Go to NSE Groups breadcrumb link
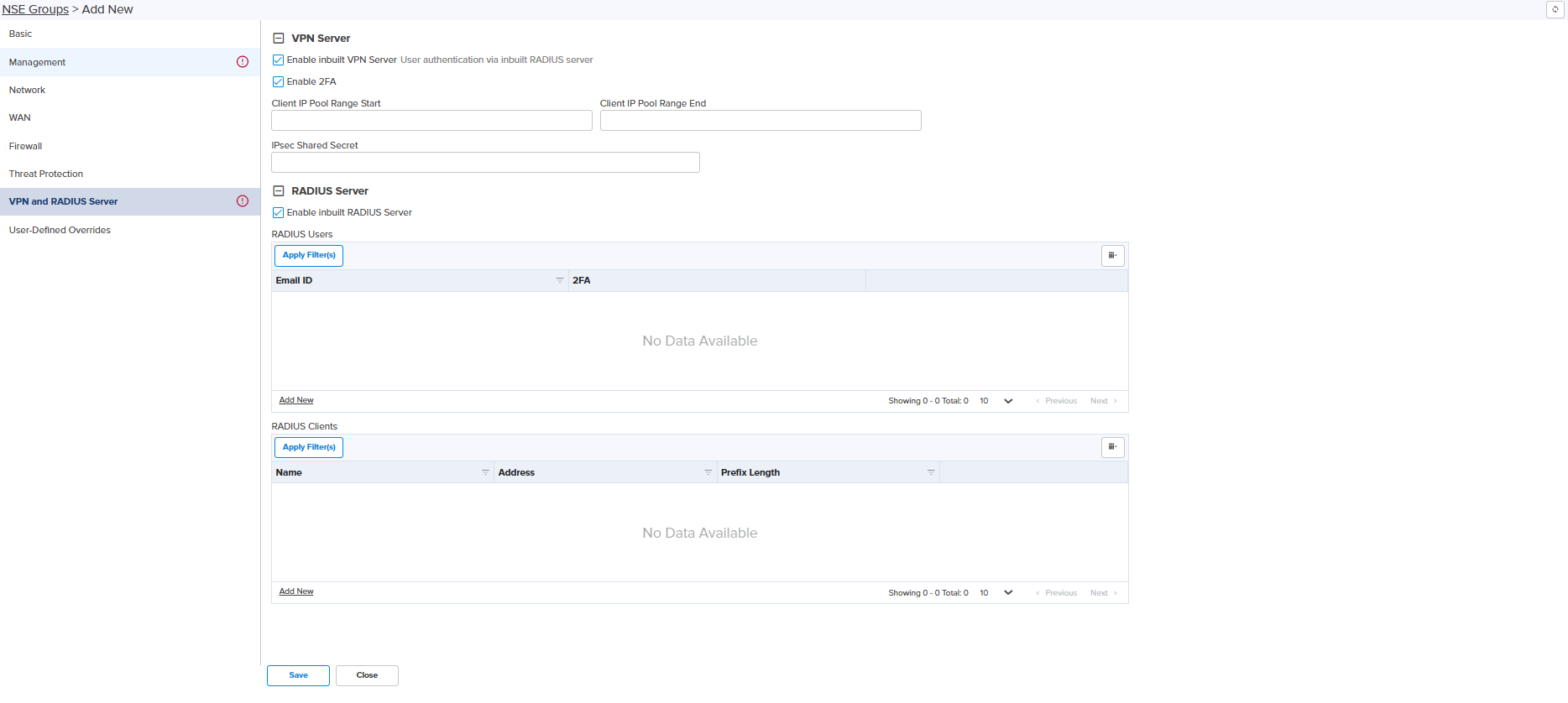Image resolution: width=1568 pixels, height=703 pixels. click(35, 9)
